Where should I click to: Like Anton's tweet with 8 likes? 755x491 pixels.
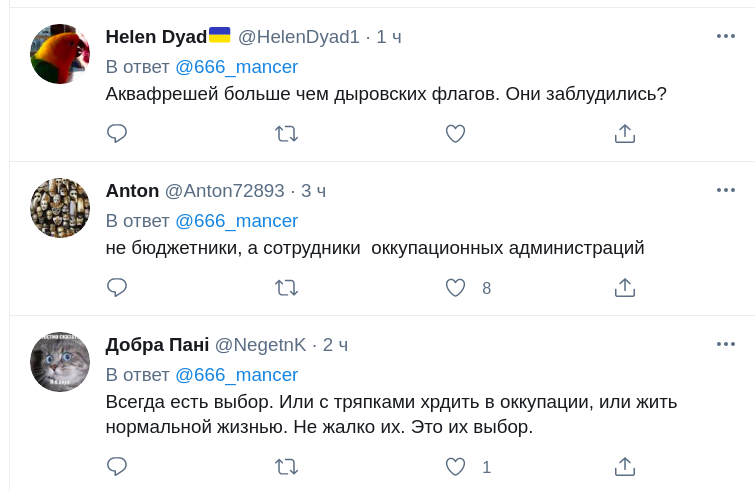[x=456, y=288]
